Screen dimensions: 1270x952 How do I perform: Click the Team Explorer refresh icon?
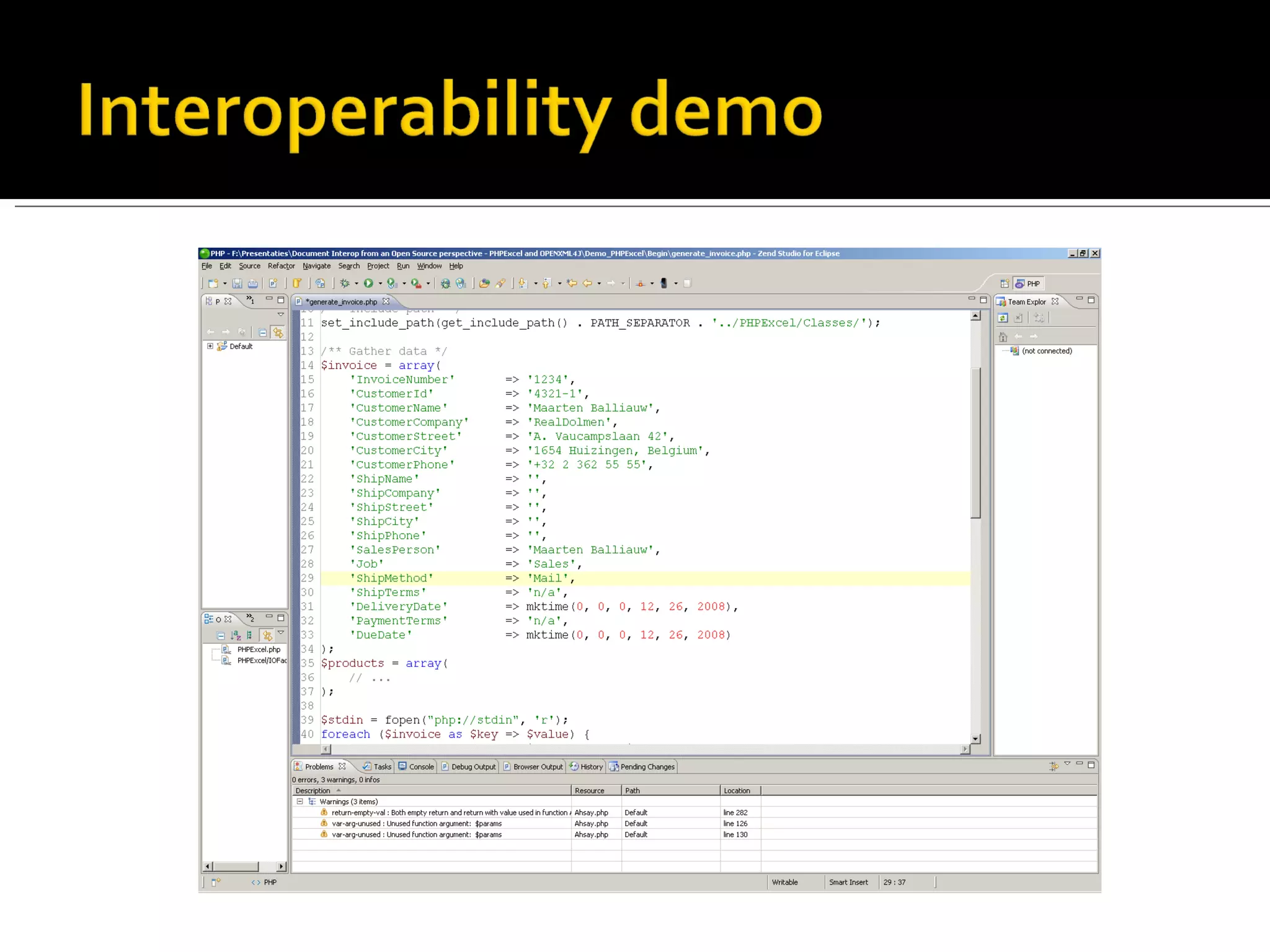click(x=1003, y=318)
